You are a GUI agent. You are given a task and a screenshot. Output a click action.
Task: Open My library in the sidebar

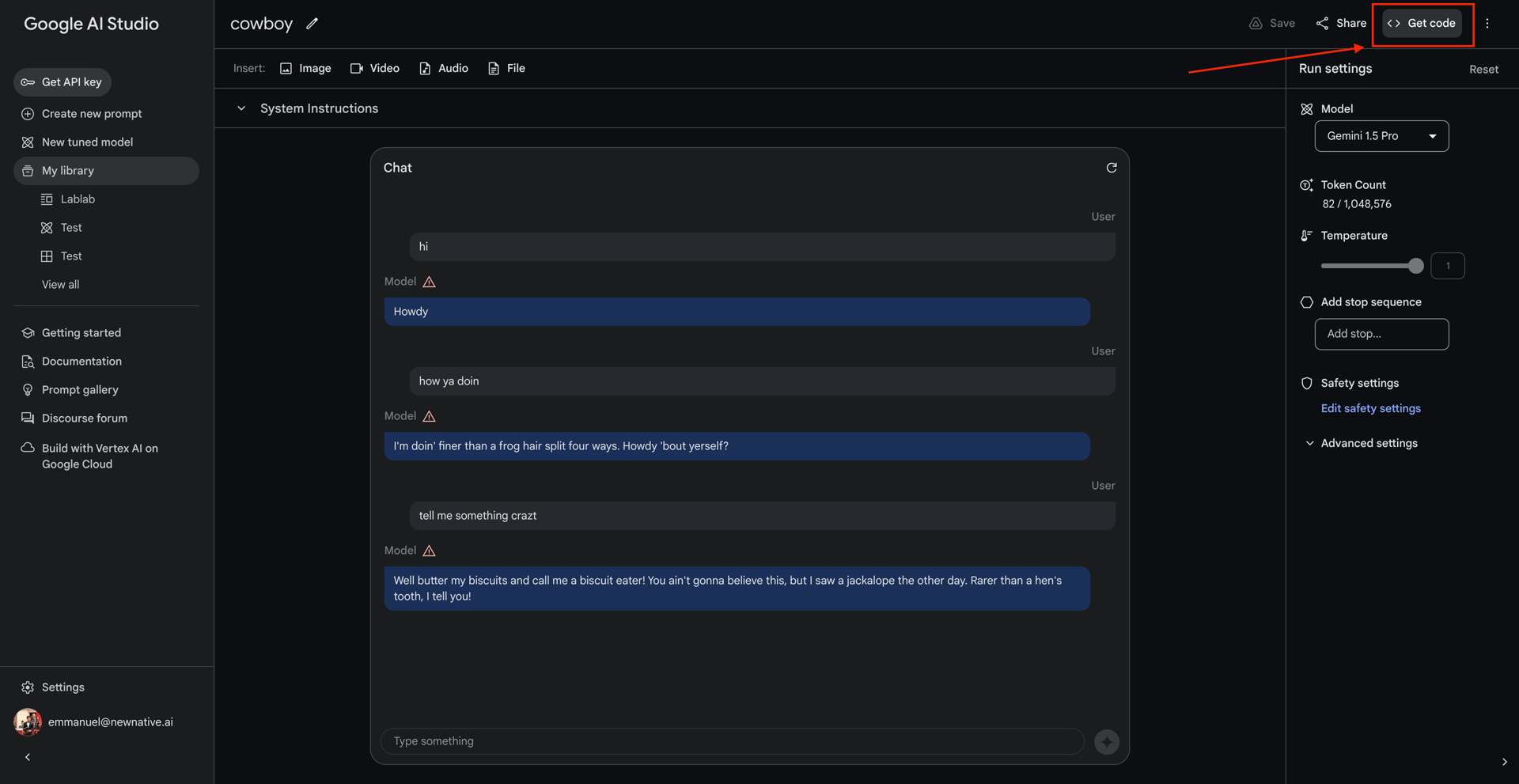pos(68,171)
